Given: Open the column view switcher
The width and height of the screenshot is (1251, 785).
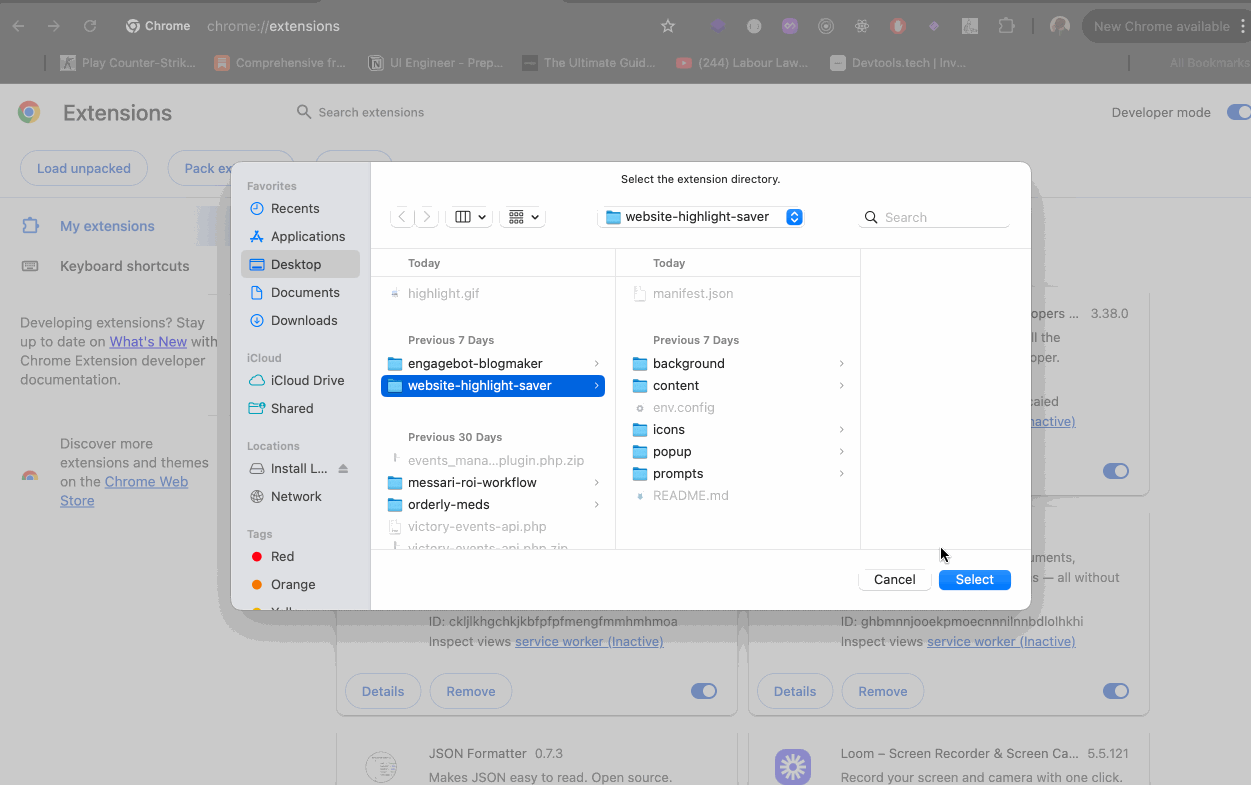Looking at the screenshot, I should [x=469, y=217].
